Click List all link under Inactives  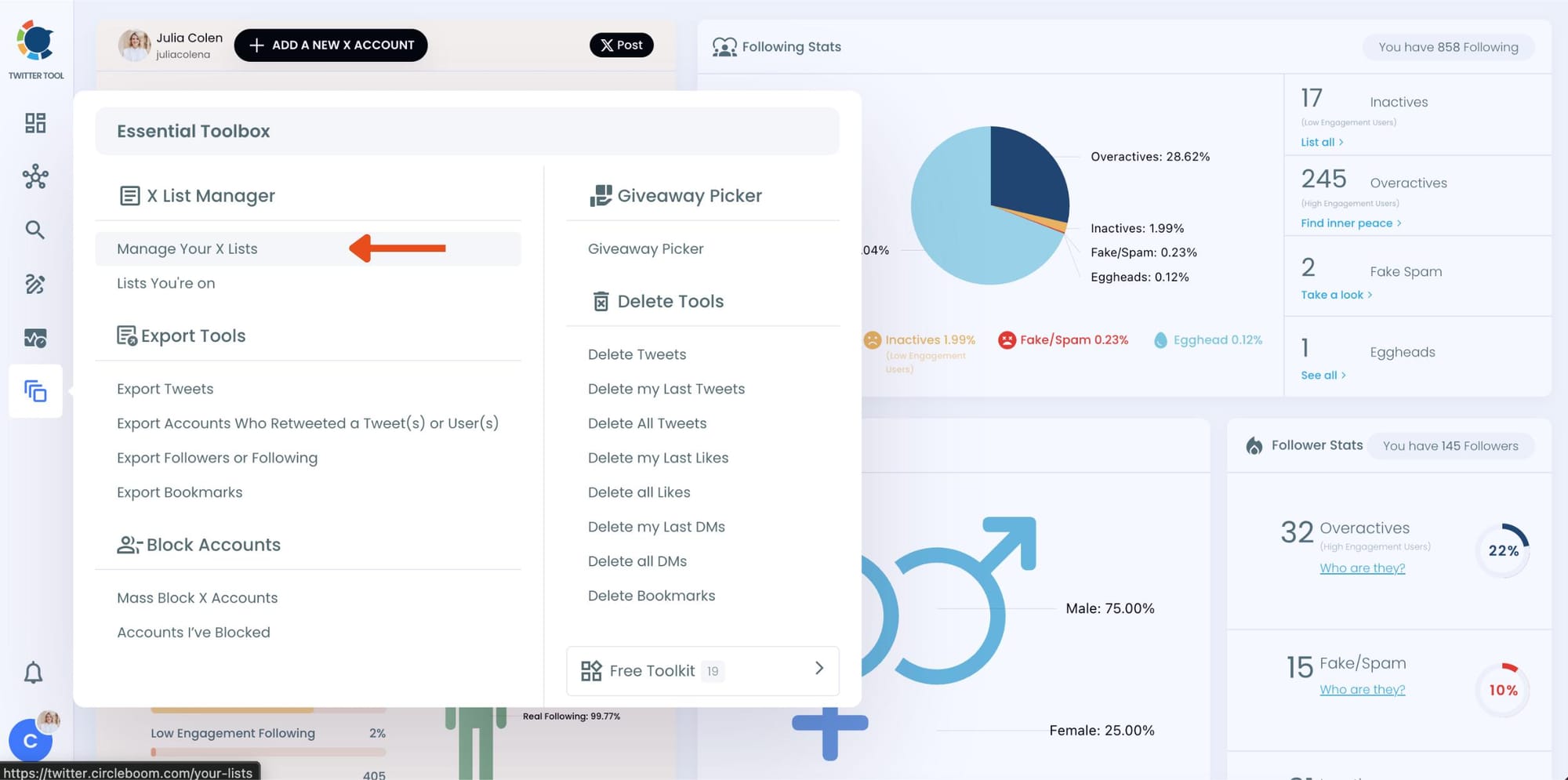(1322, 142)
